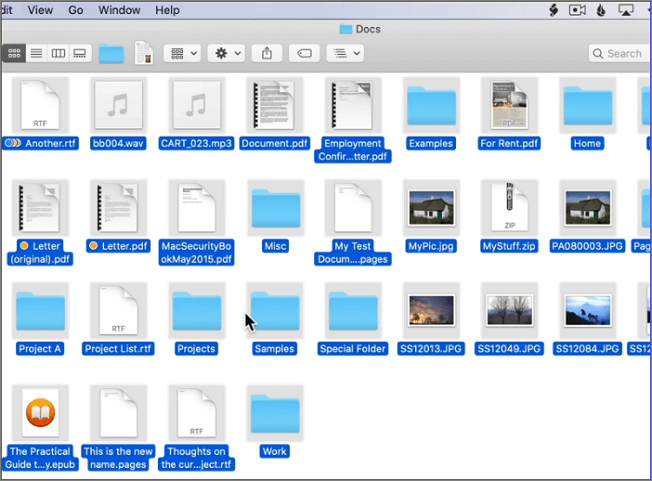
Task: Switch to list view in toolbar
Action: [36, 53]
